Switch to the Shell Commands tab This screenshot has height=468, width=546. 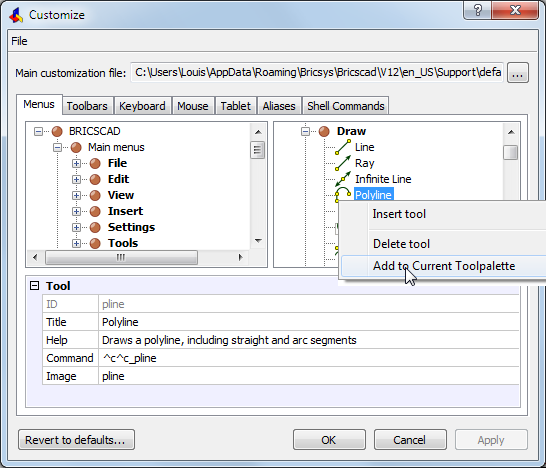point(345,106)
